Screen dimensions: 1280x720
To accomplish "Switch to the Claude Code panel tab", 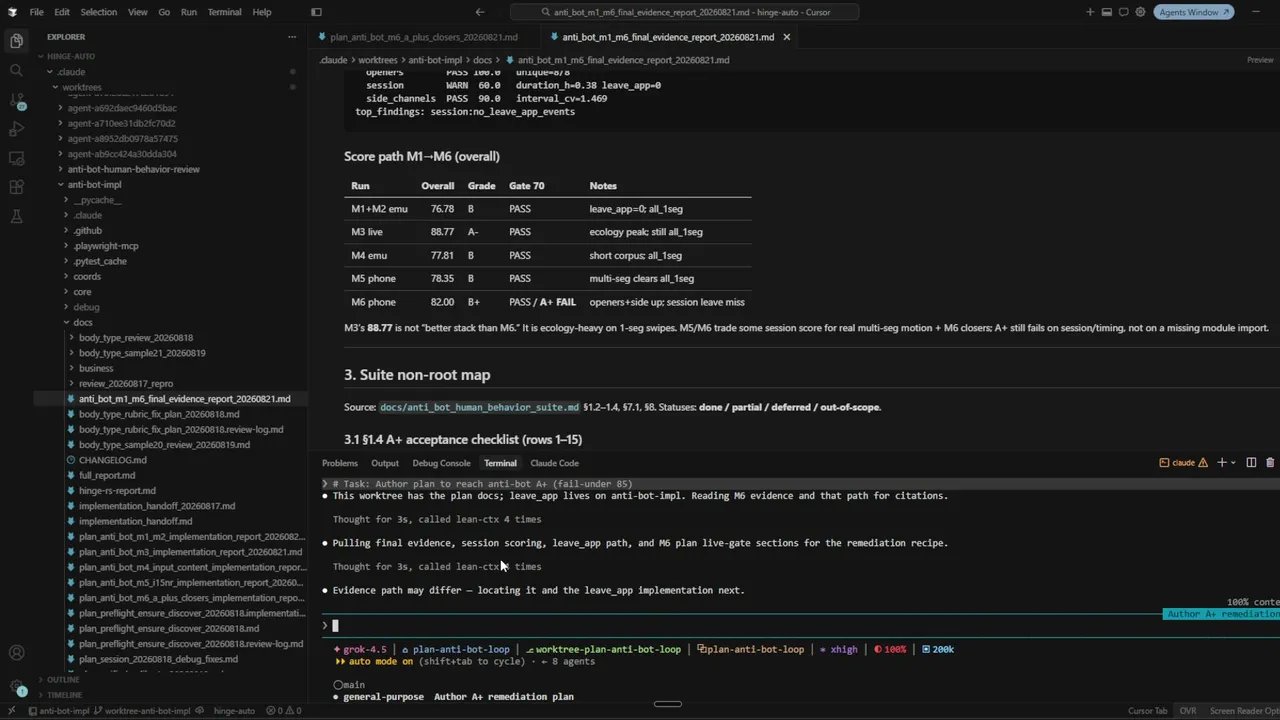I will point(554,463).
